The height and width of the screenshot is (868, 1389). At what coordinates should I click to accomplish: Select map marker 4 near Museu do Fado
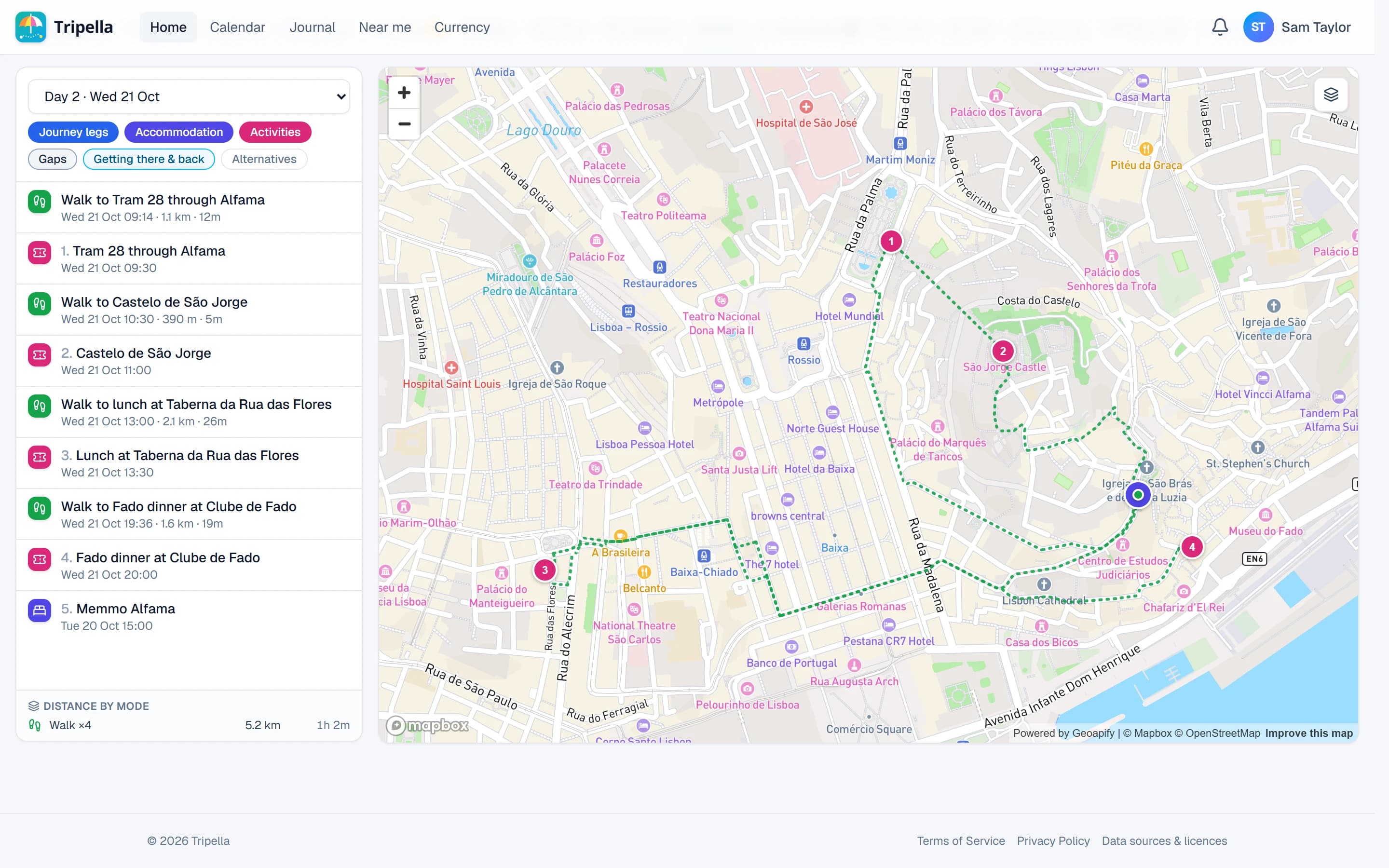1192,547
